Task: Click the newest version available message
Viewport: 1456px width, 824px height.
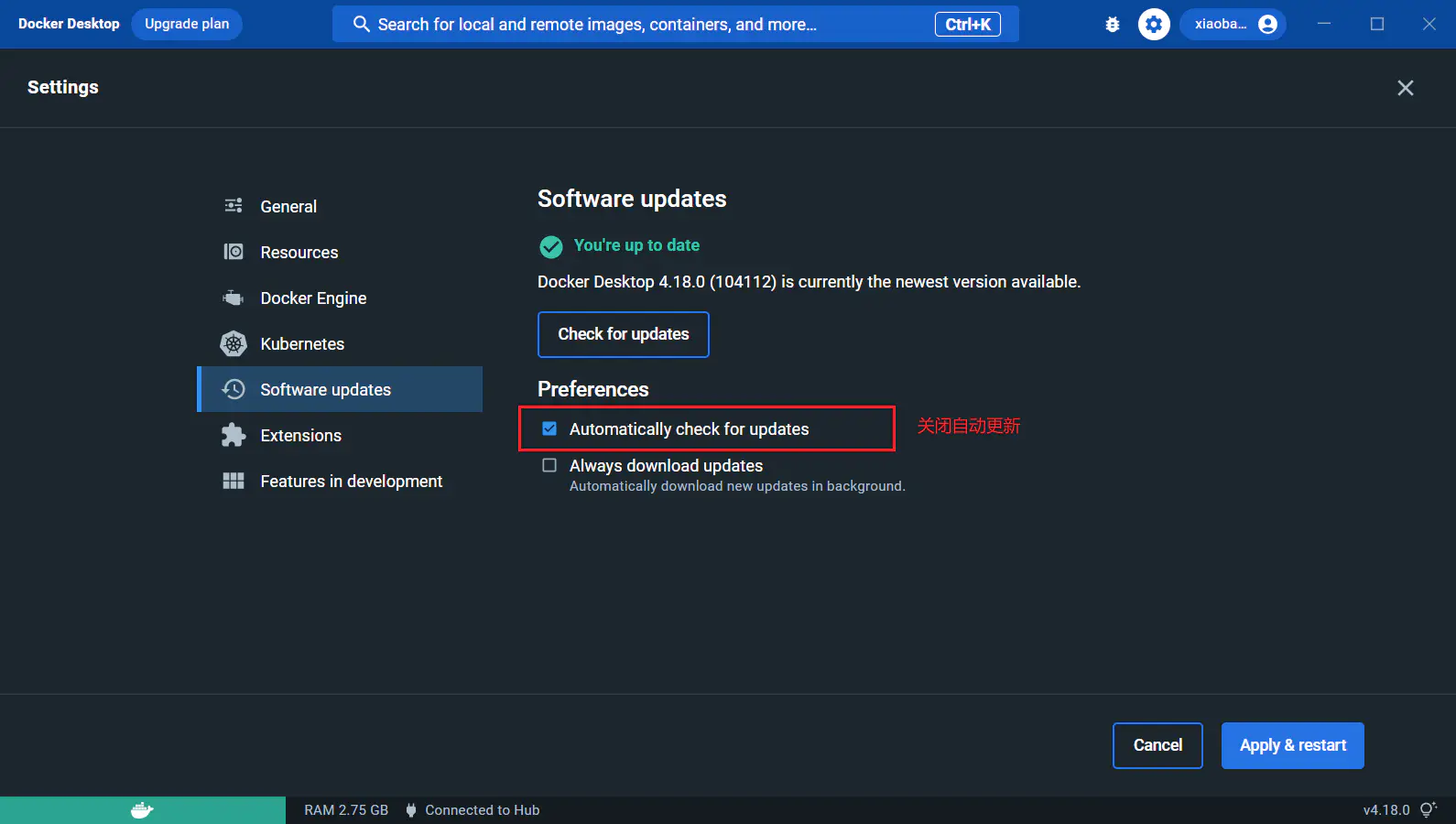Action: (809, 282)
